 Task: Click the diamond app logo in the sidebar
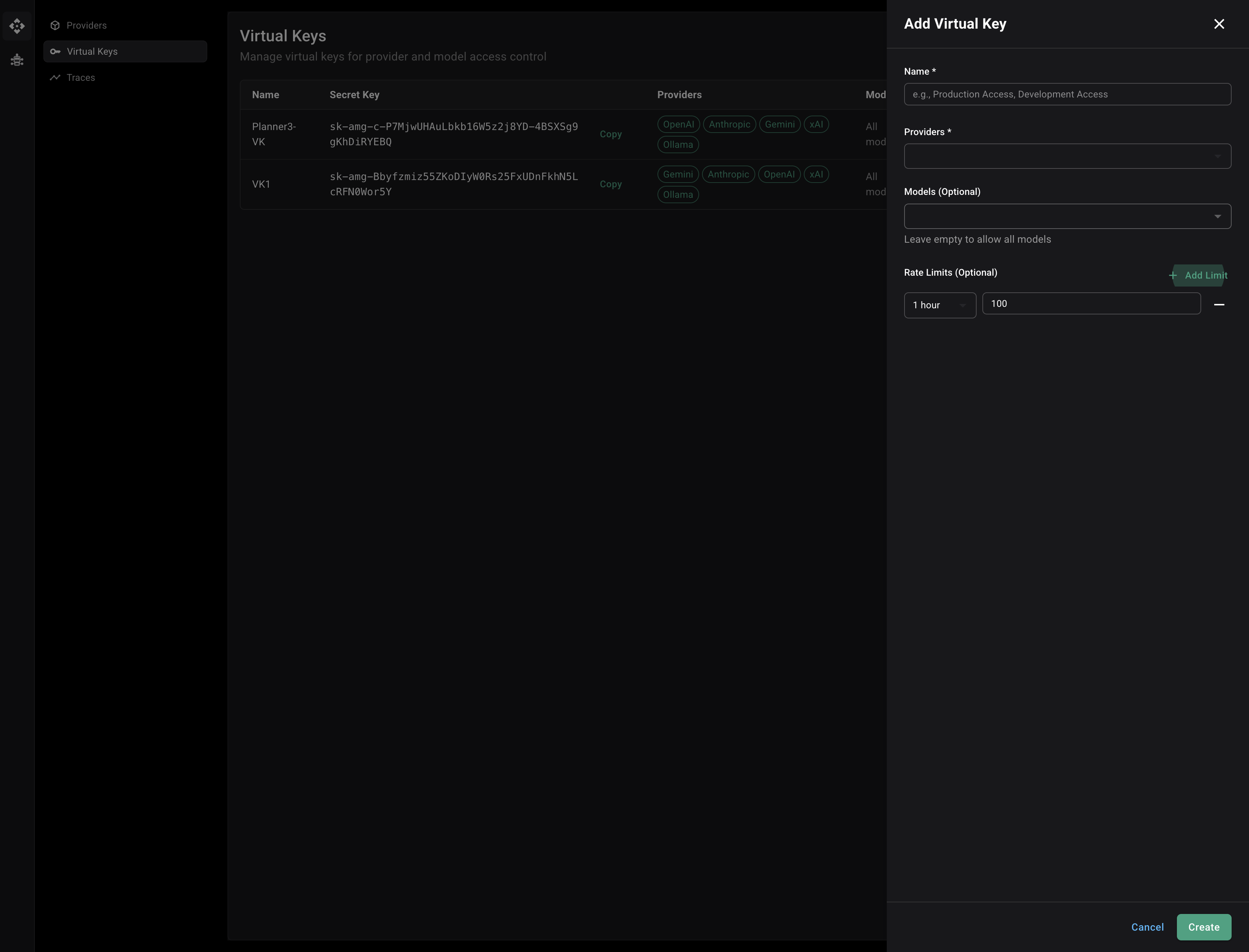coord(17,26)
